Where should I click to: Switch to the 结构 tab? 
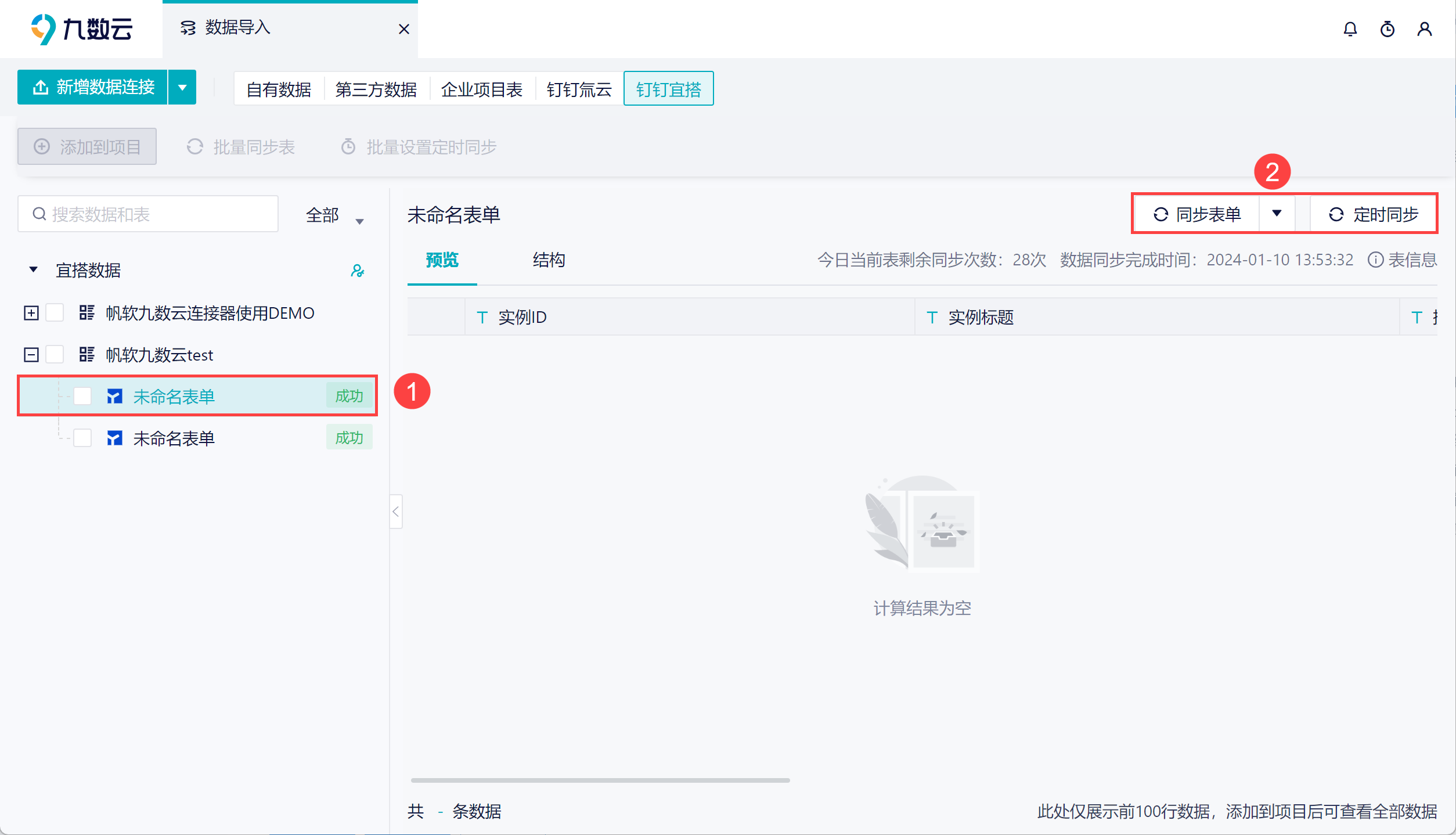pyautogui.click(x=549, y=260)
